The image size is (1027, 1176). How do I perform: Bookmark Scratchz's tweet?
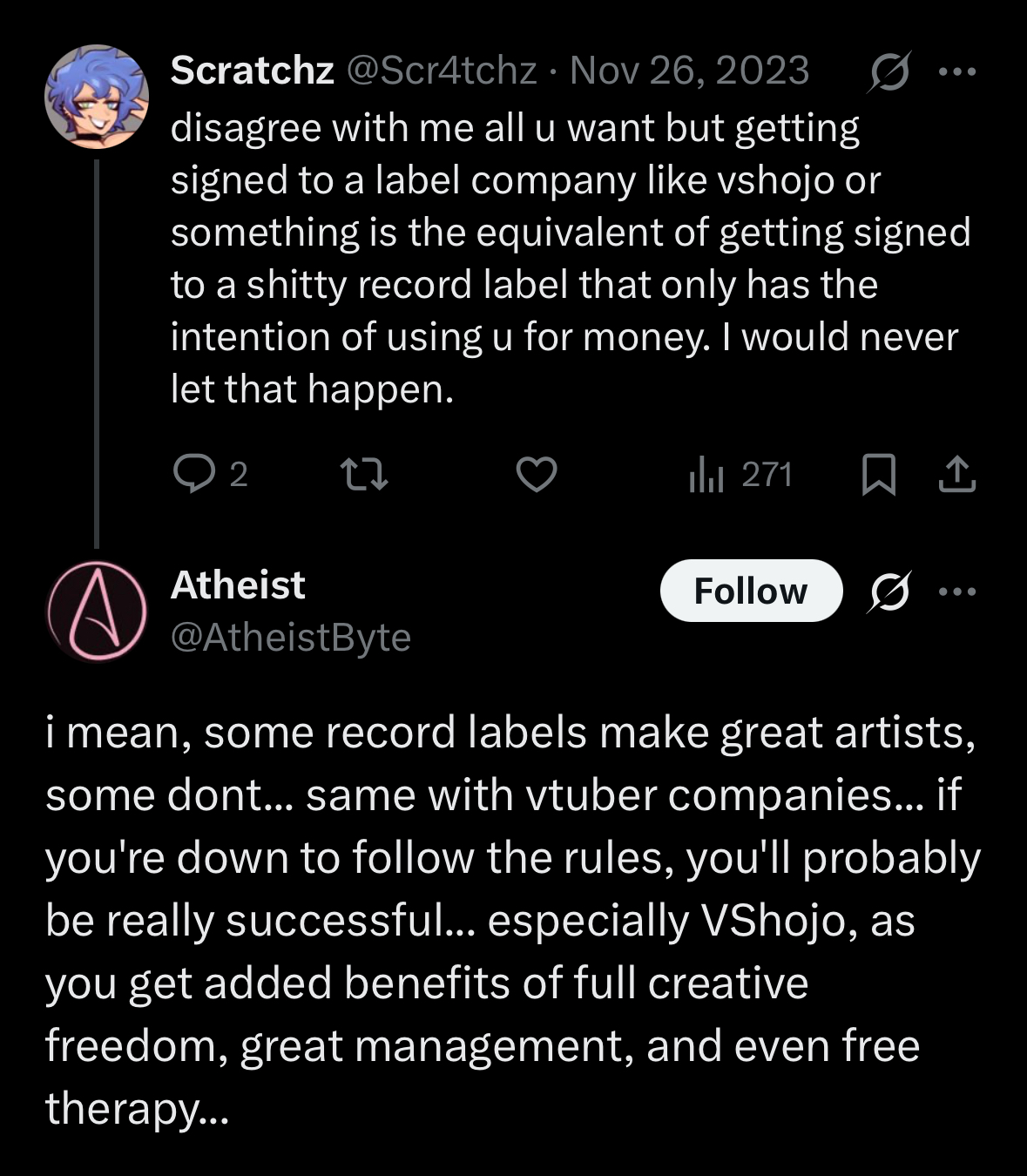coord(878,475)
